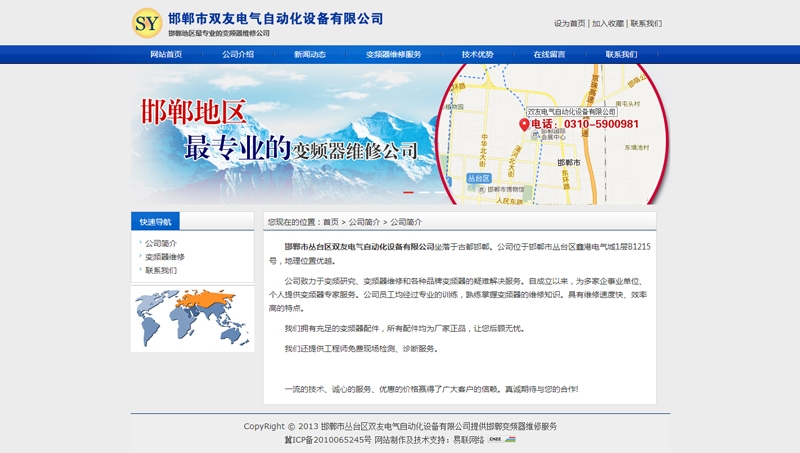Open the 新闻动态 navigation item
The width and height of the screenshot is (800, 453).
[x=310, y=54]
